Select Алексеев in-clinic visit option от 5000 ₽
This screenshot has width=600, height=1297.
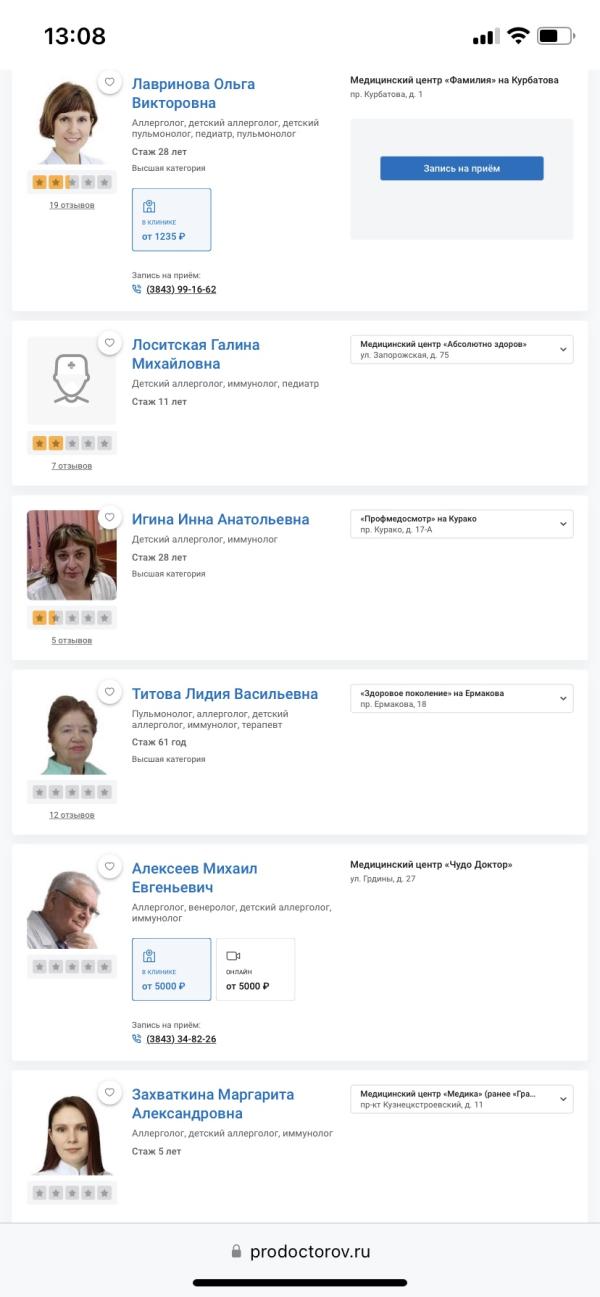[x=171, y=969]
